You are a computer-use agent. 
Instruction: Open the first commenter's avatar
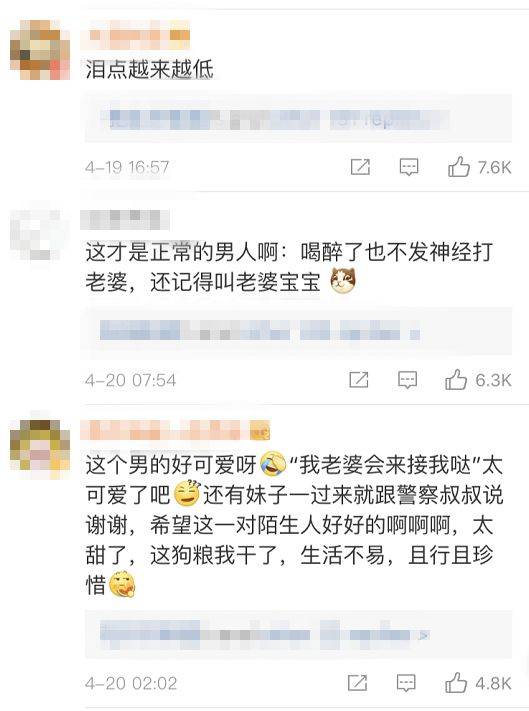(x=40, y=49)
